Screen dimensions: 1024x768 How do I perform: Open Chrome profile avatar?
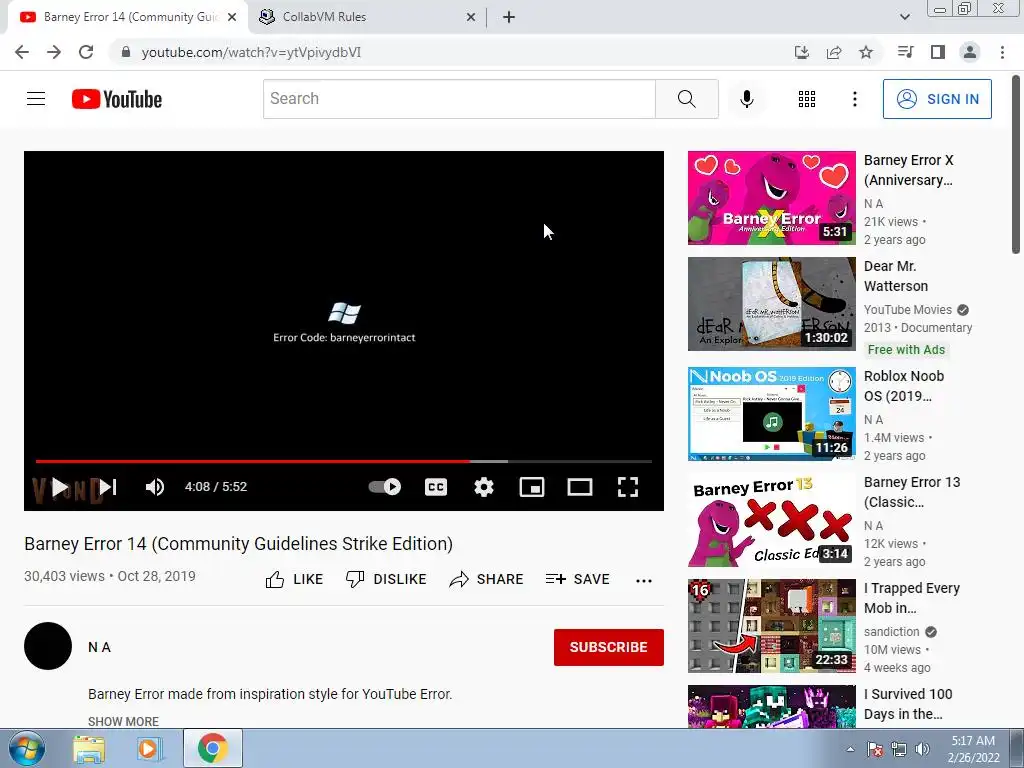coord(970,52)
